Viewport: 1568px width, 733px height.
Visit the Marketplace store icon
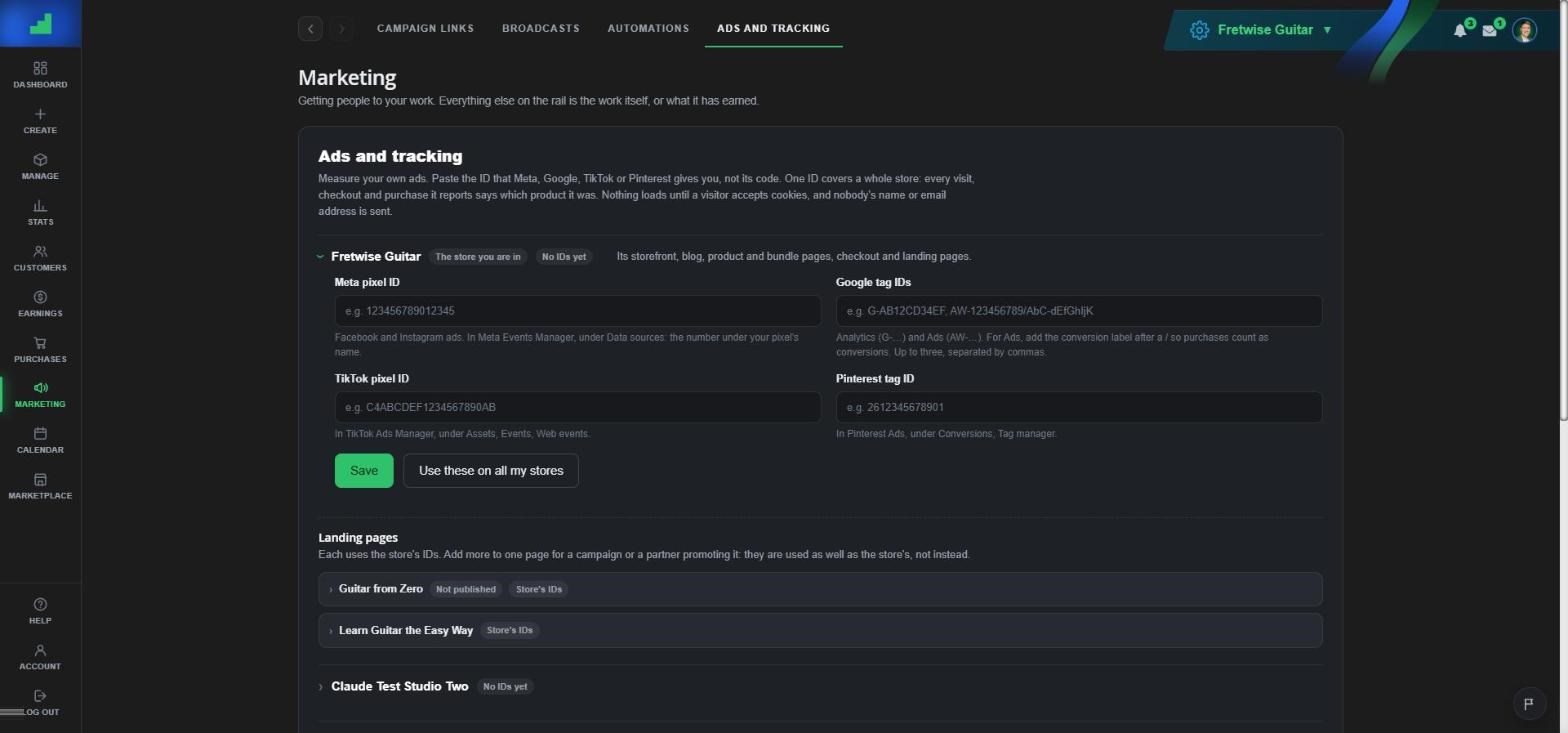[40, 480]
